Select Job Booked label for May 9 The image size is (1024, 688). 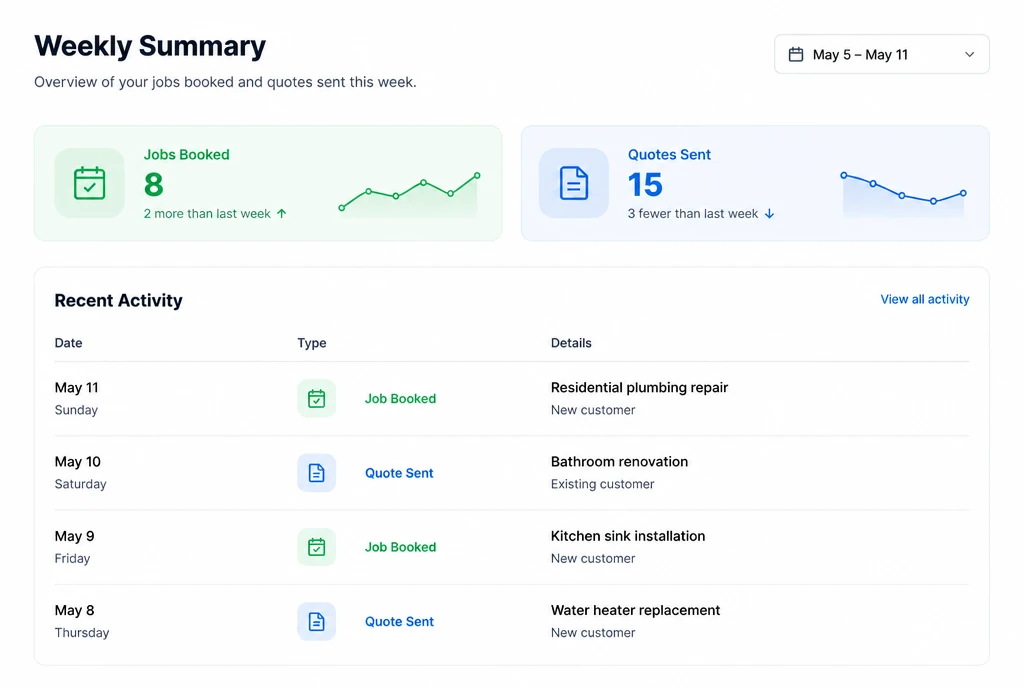pyautogui.click(x=400, y=547)
